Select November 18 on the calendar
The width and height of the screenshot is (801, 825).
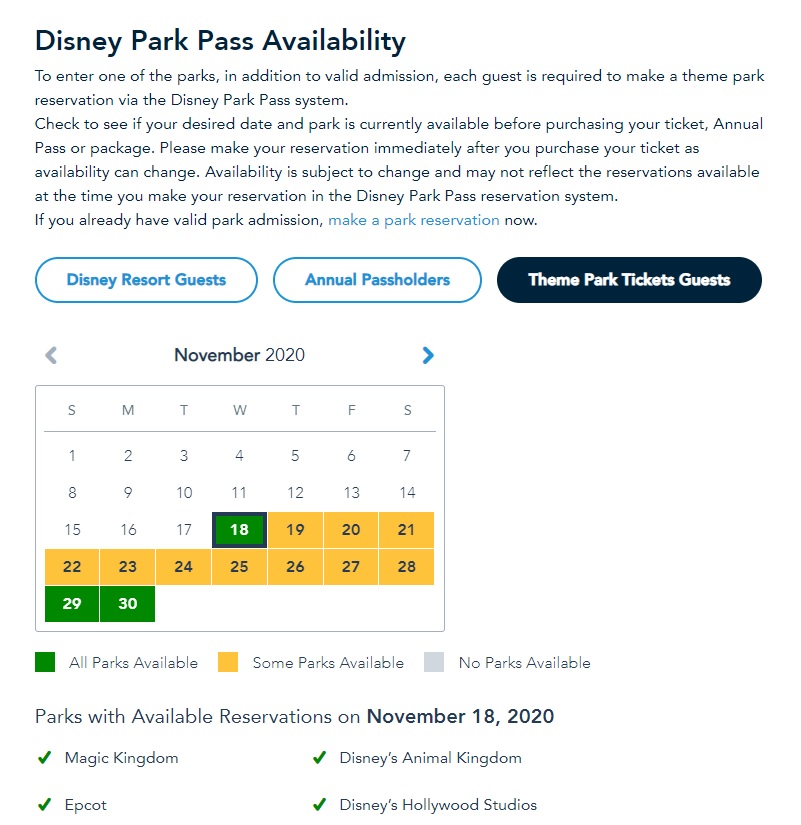pos(239,530)
